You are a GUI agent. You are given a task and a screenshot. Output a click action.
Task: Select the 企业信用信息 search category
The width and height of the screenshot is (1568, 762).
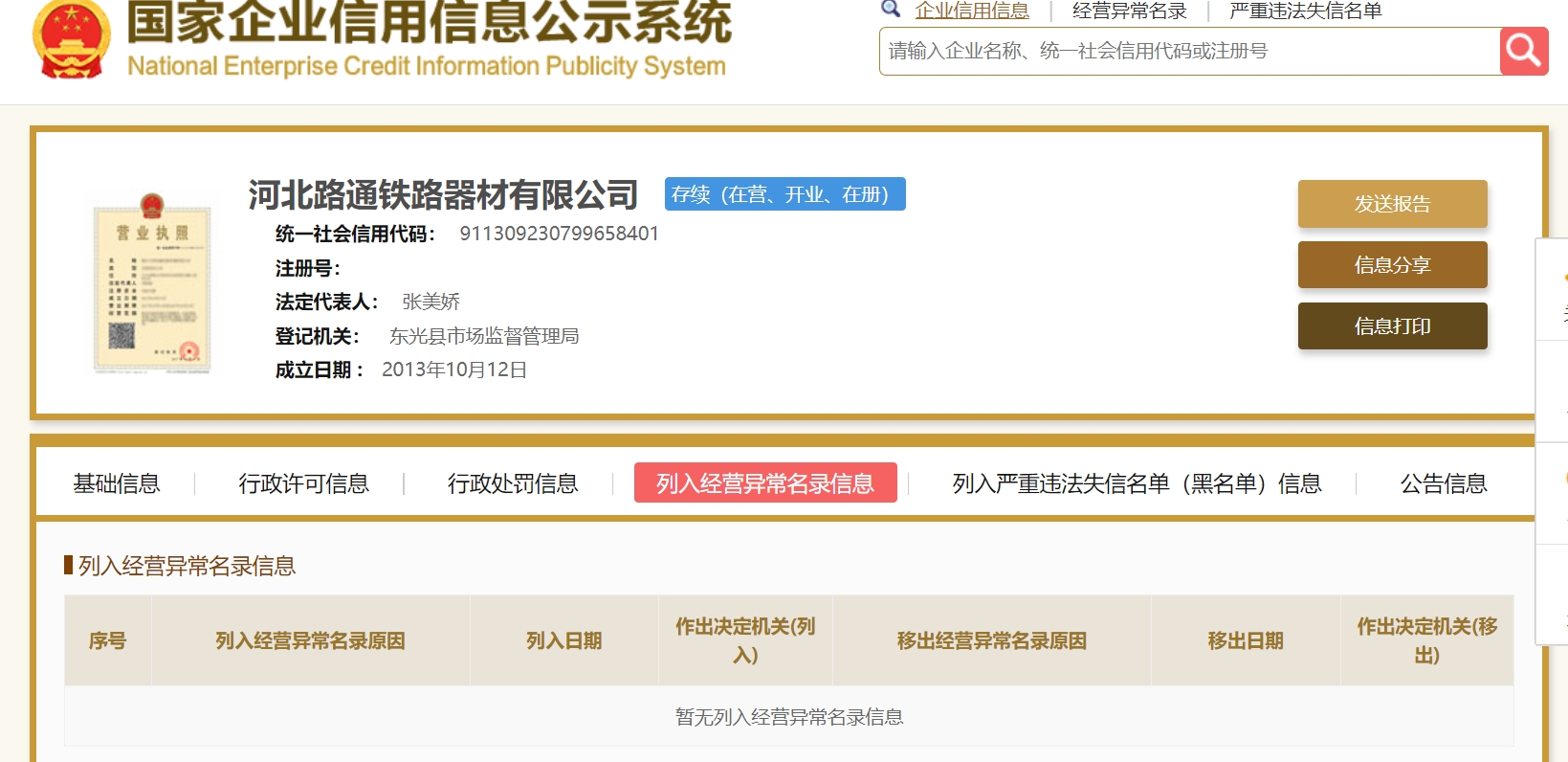tap(972, 11)
